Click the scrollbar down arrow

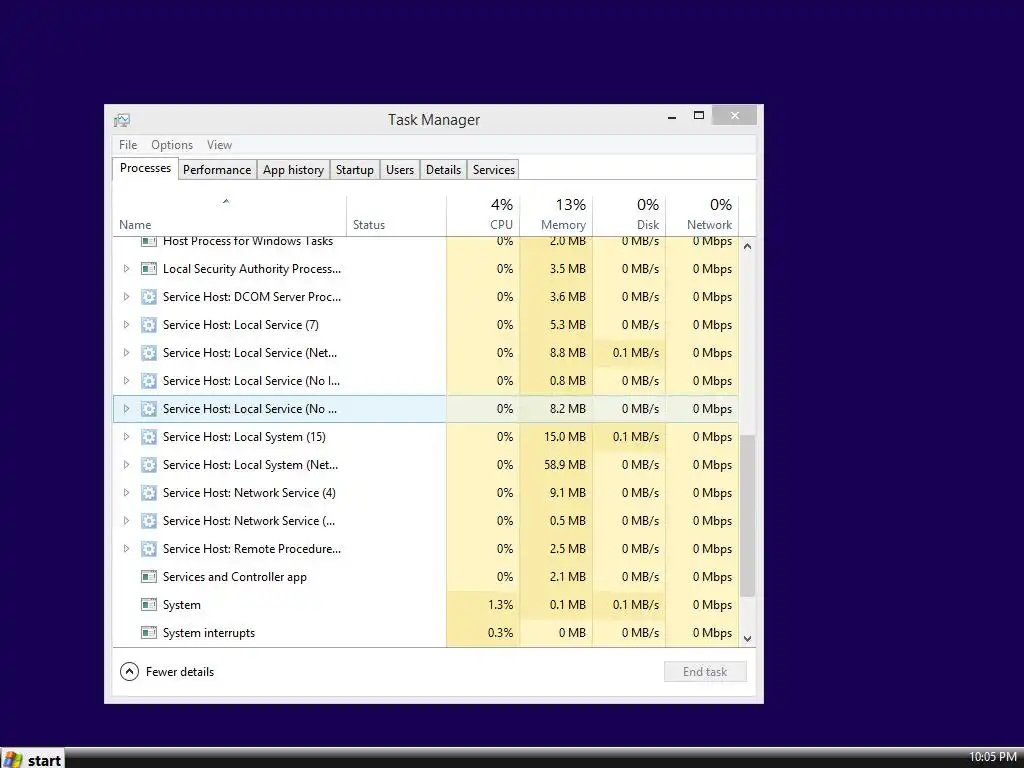(748, 639)
